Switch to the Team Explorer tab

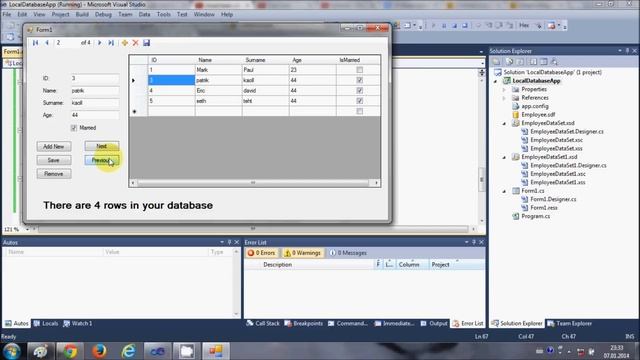569,323
